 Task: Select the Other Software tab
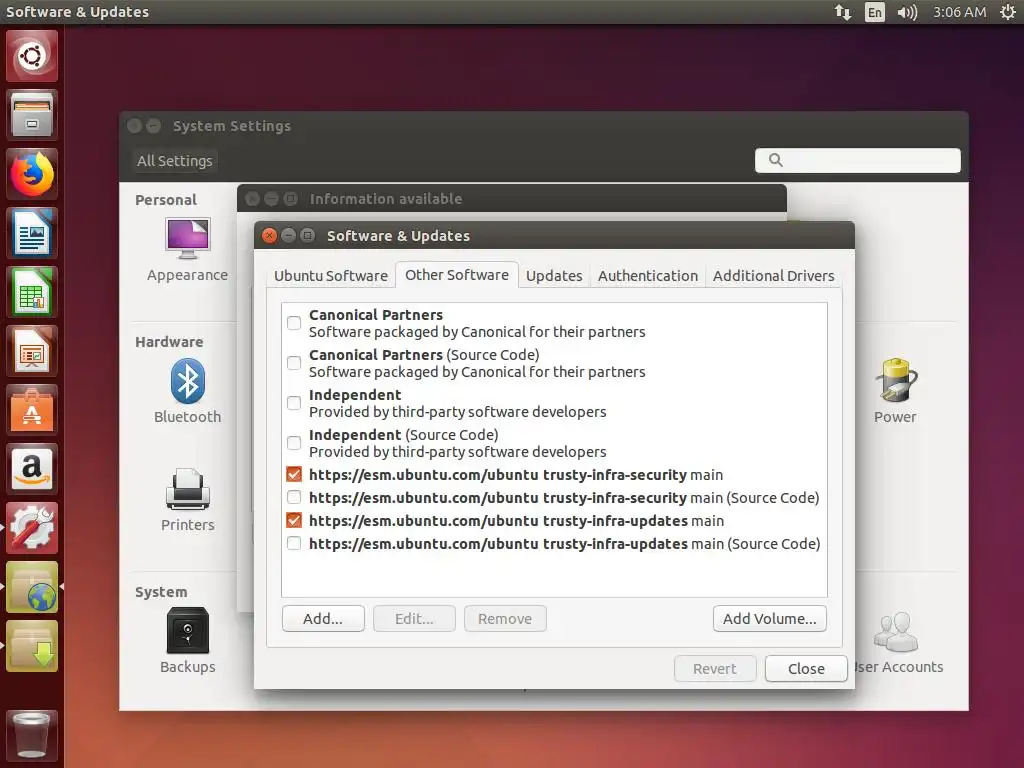pos(456,275)
